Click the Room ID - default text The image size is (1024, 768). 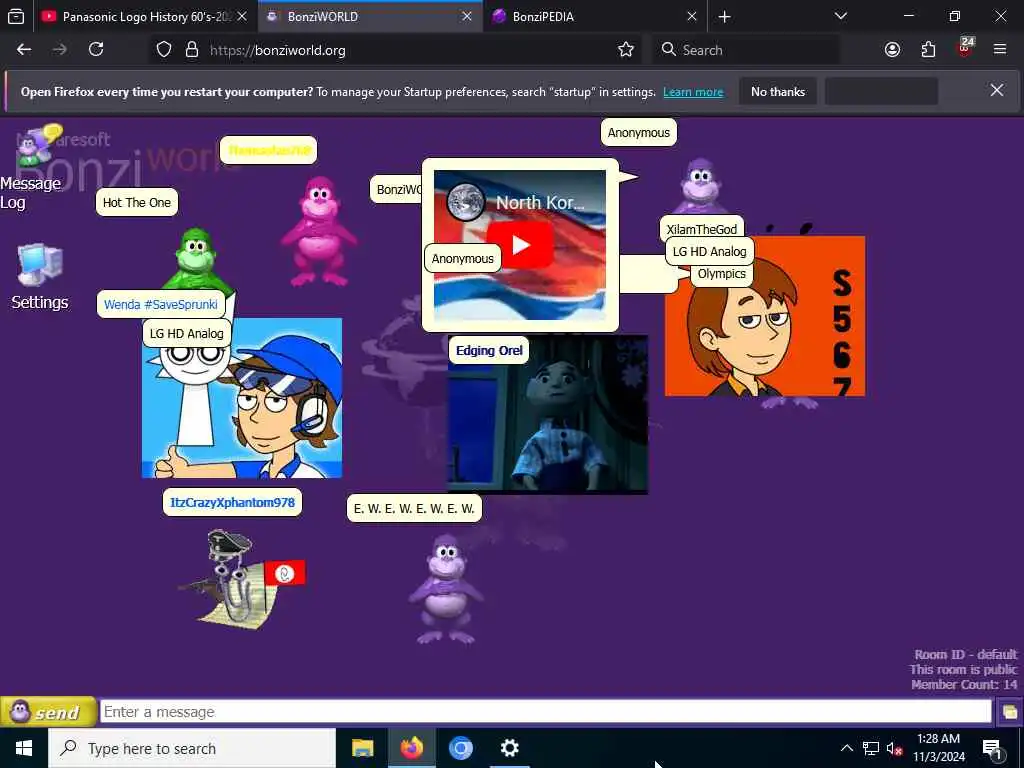[x=965, y=654]
